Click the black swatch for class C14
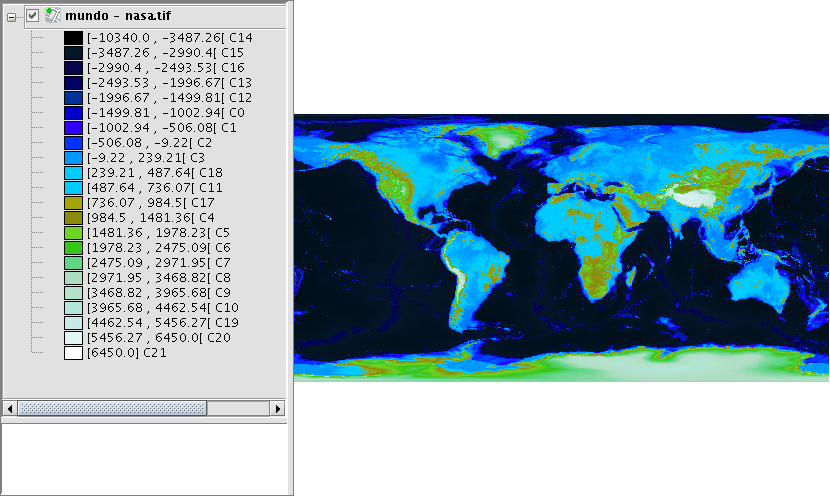830x496 pixels. point(74,38)
